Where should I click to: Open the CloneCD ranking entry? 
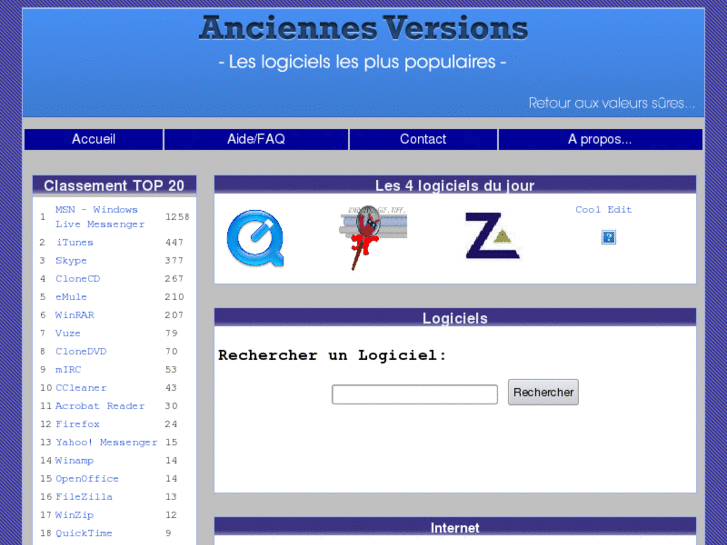click(x=77, y=279)
